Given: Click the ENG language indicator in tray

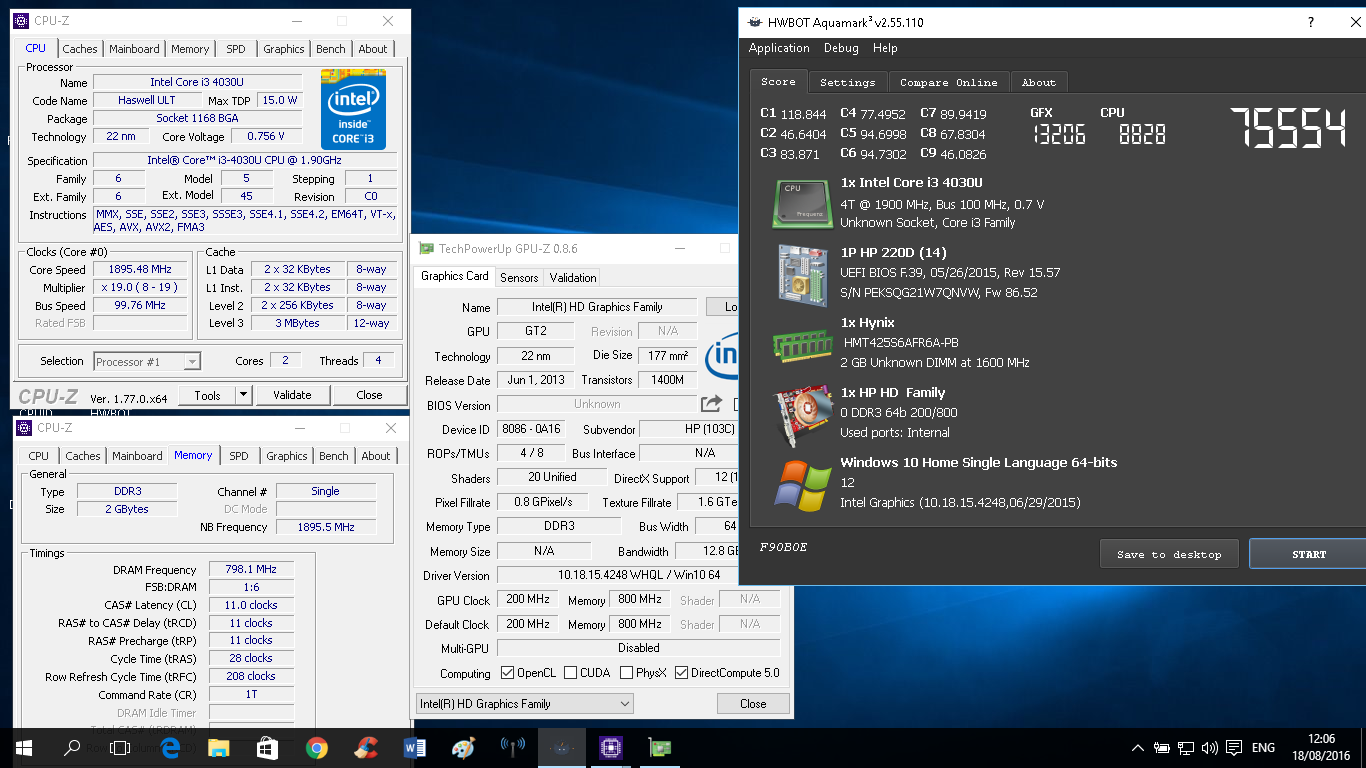Looking at the screenshot, I should [x=1263, y=747].
